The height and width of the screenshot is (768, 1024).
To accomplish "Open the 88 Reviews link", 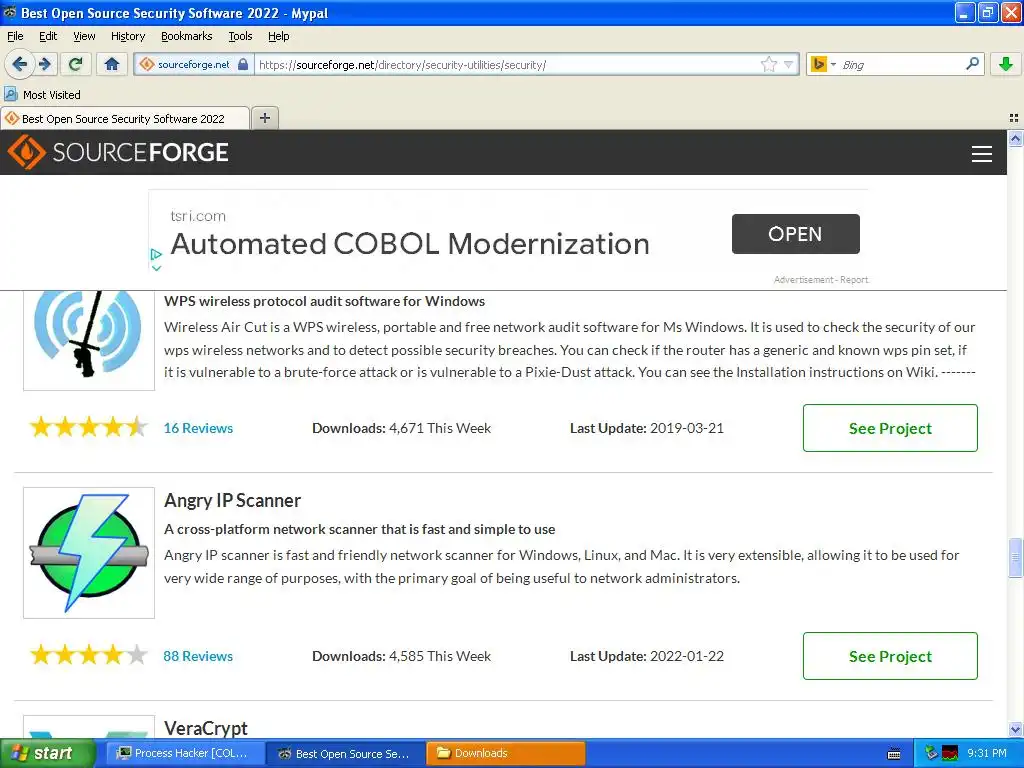I will (198, 656).
